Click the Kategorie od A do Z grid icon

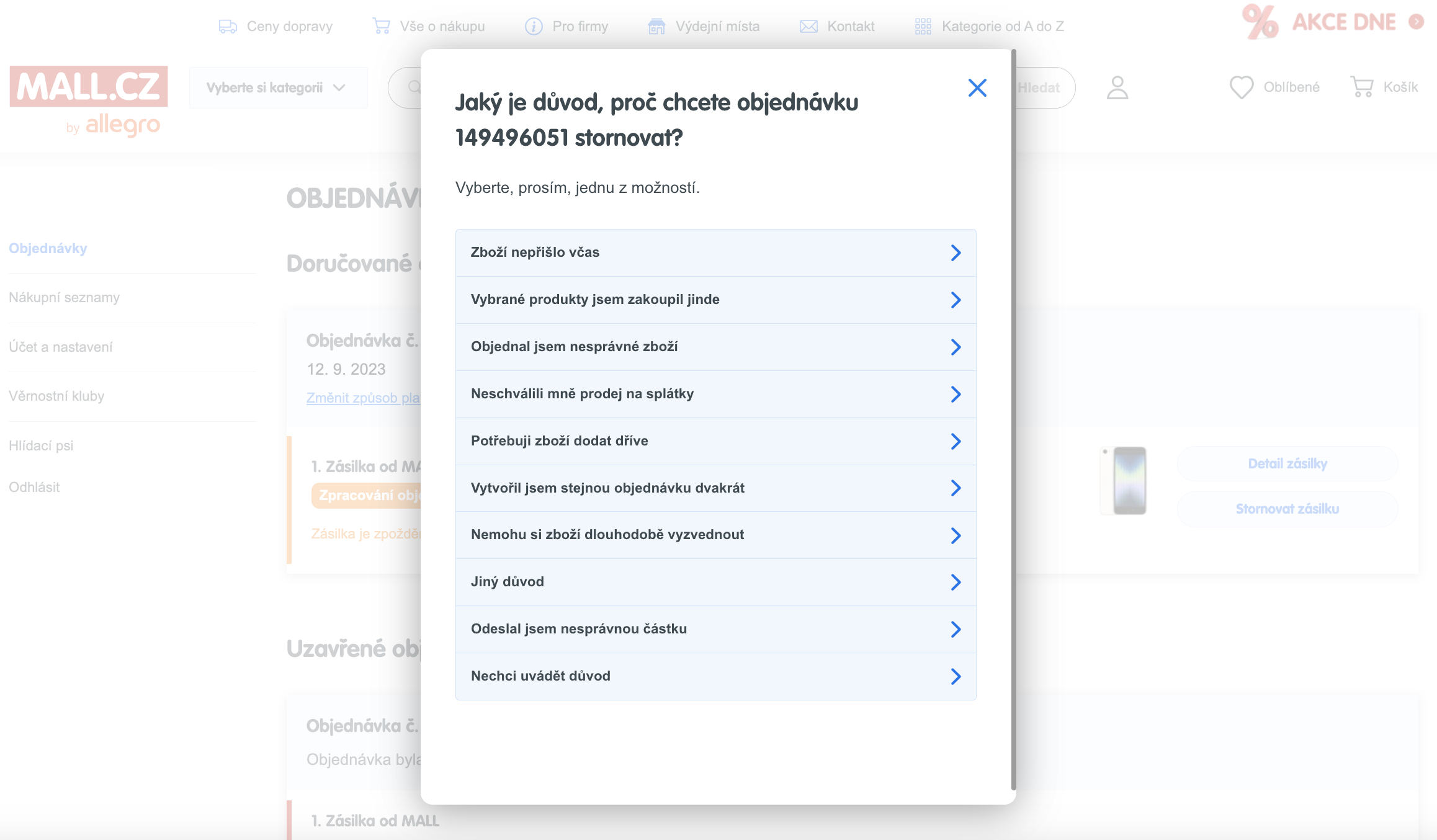coord(923,27)
